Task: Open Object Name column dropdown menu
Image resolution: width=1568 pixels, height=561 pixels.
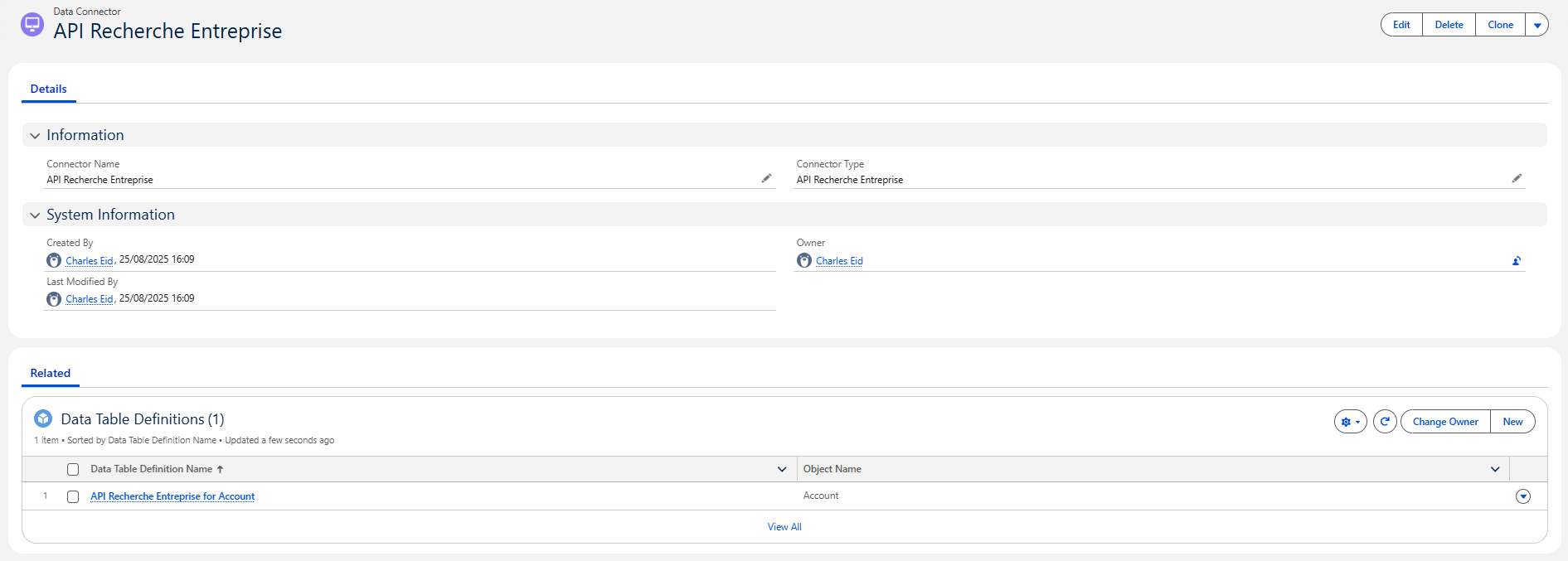Action: (1495, 470)
